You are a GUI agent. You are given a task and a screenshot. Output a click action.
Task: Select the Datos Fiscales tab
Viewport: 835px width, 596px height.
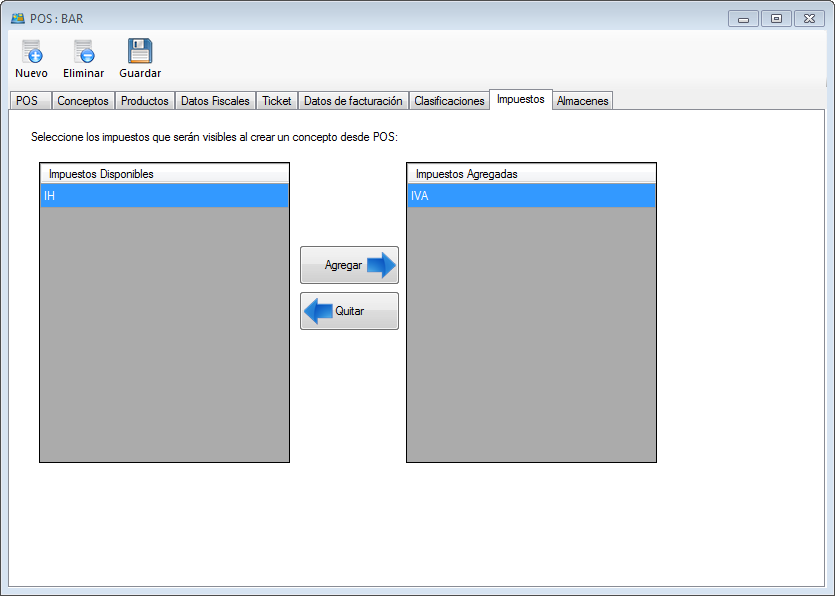tap(215, 101)
